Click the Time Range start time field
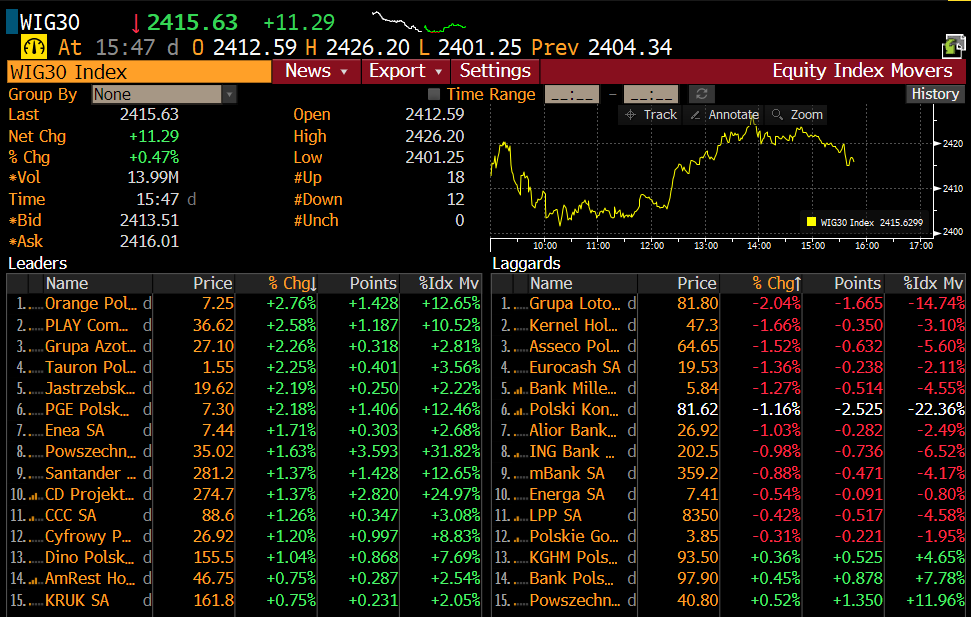This screenshot has height=617, width=971. [x=572, y=94]
